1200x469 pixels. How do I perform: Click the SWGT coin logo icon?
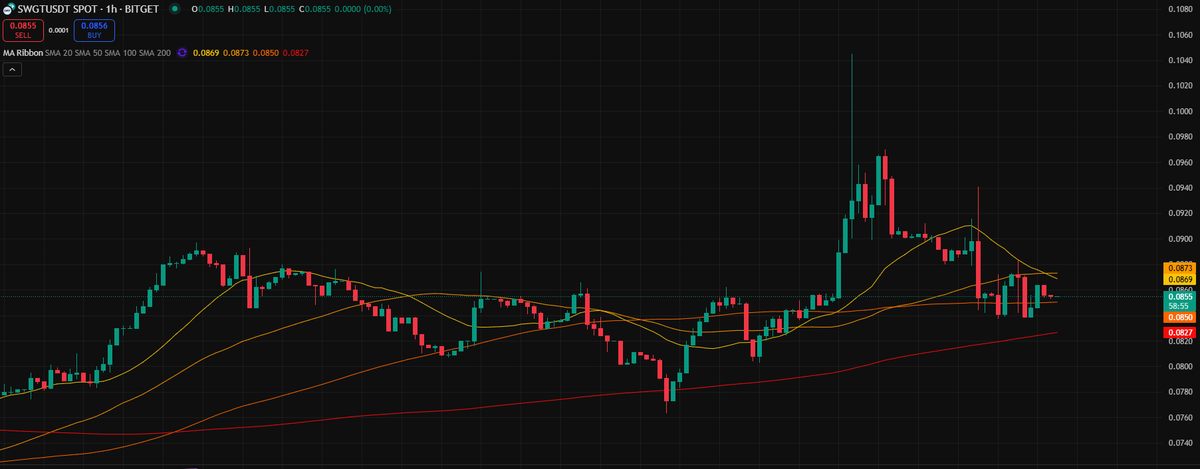(9, 9)
